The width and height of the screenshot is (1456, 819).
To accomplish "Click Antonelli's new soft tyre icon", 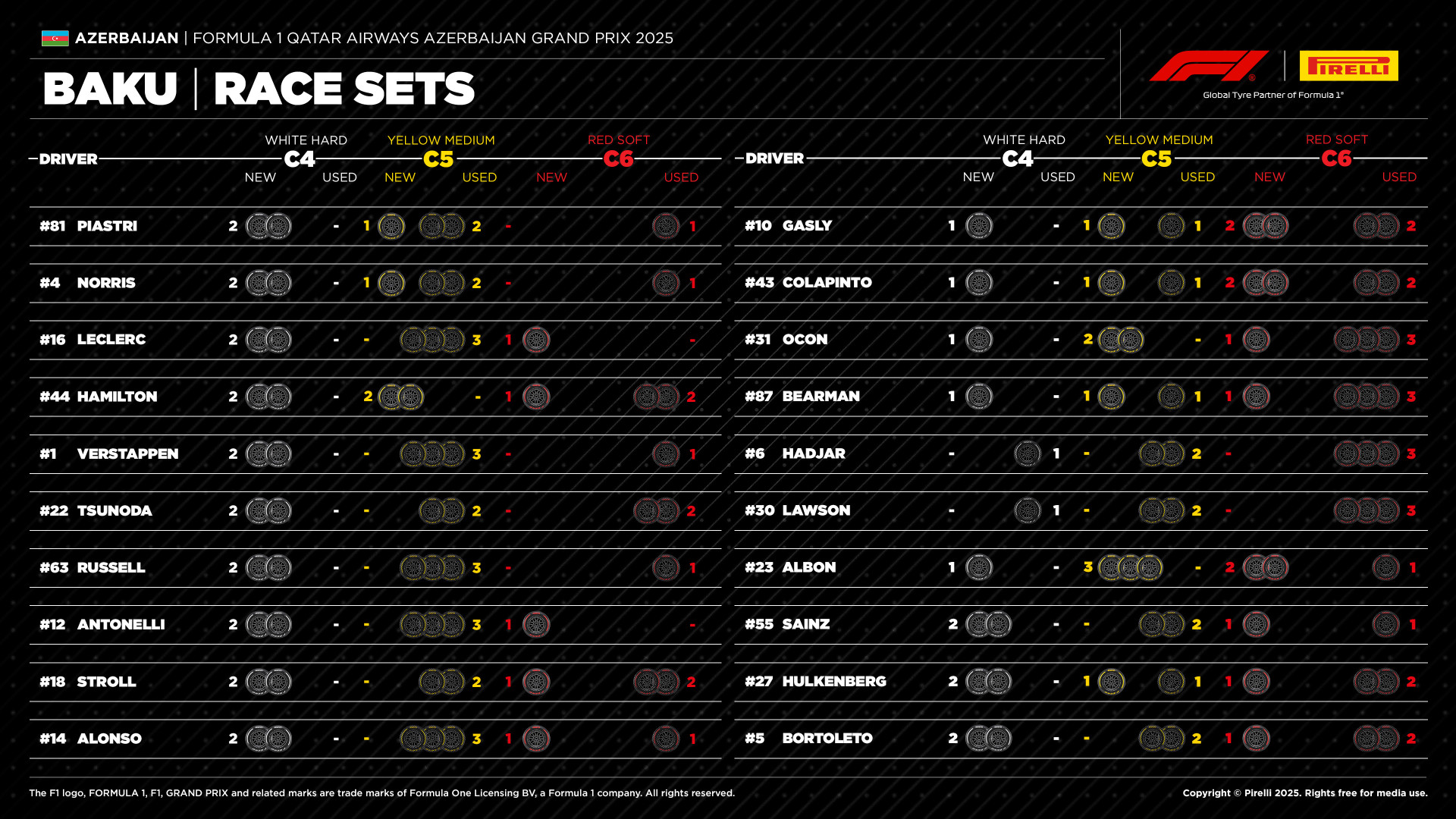I will [536, 625].
